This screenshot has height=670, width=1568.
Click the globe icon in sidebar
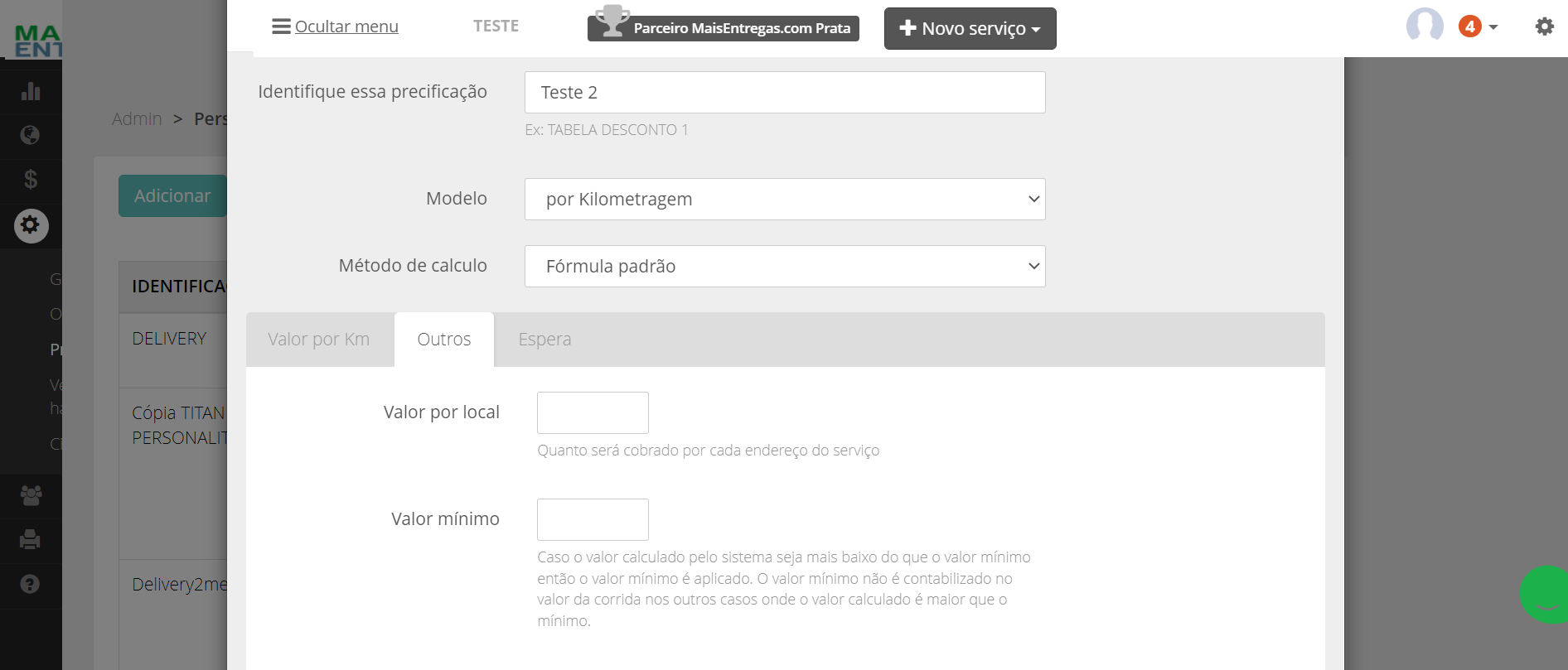pyautogui.click(x=31, y=135)
